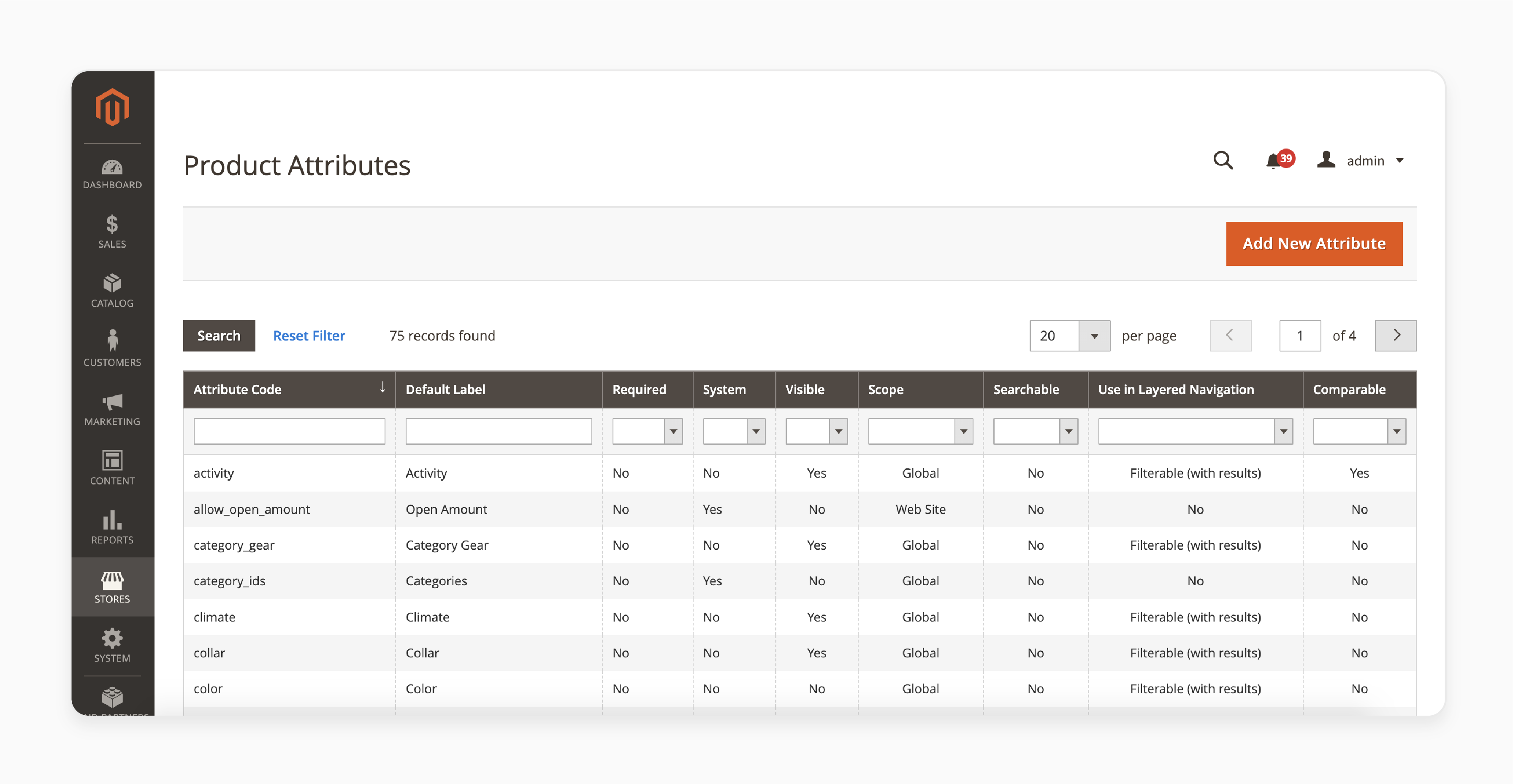Open the allow_open_amount attribute row
This screenshot has height=784, width=1513.
[x=800, y=509]
